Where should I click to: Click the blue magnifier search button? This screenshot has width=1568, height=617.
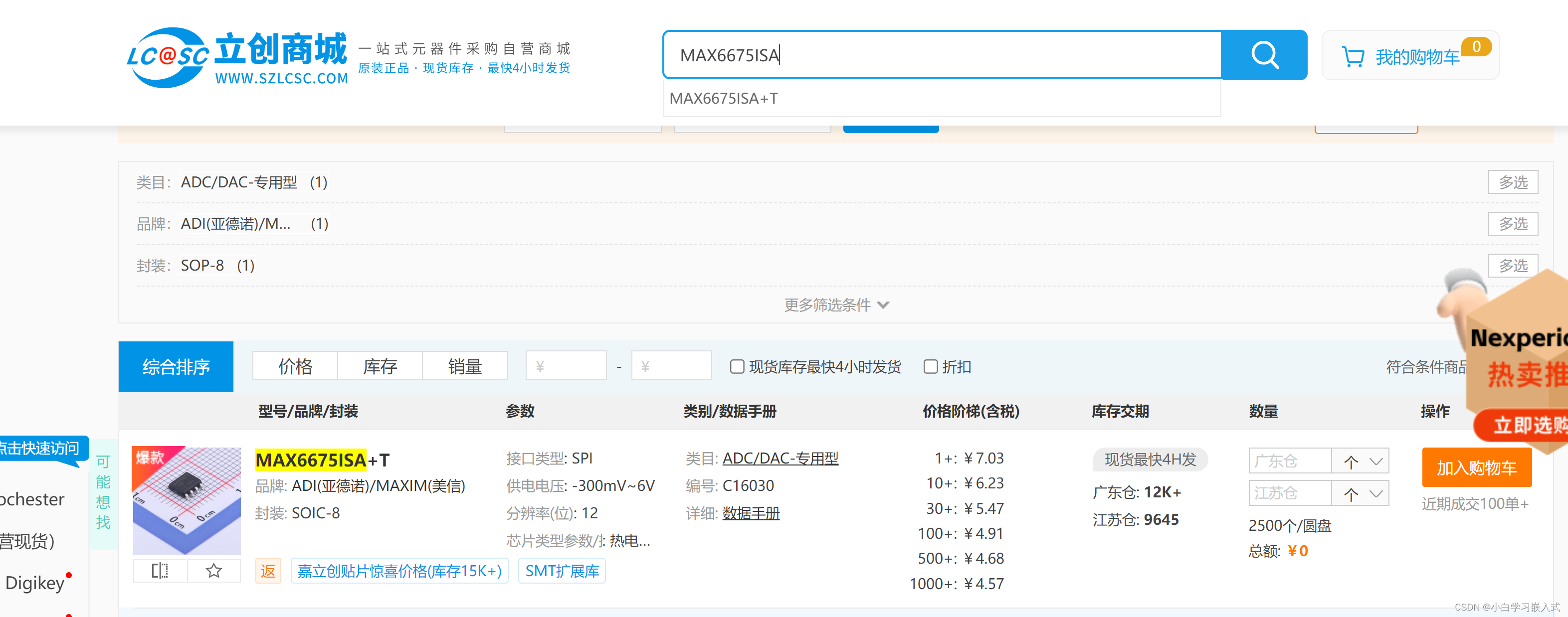(1264, 55)
